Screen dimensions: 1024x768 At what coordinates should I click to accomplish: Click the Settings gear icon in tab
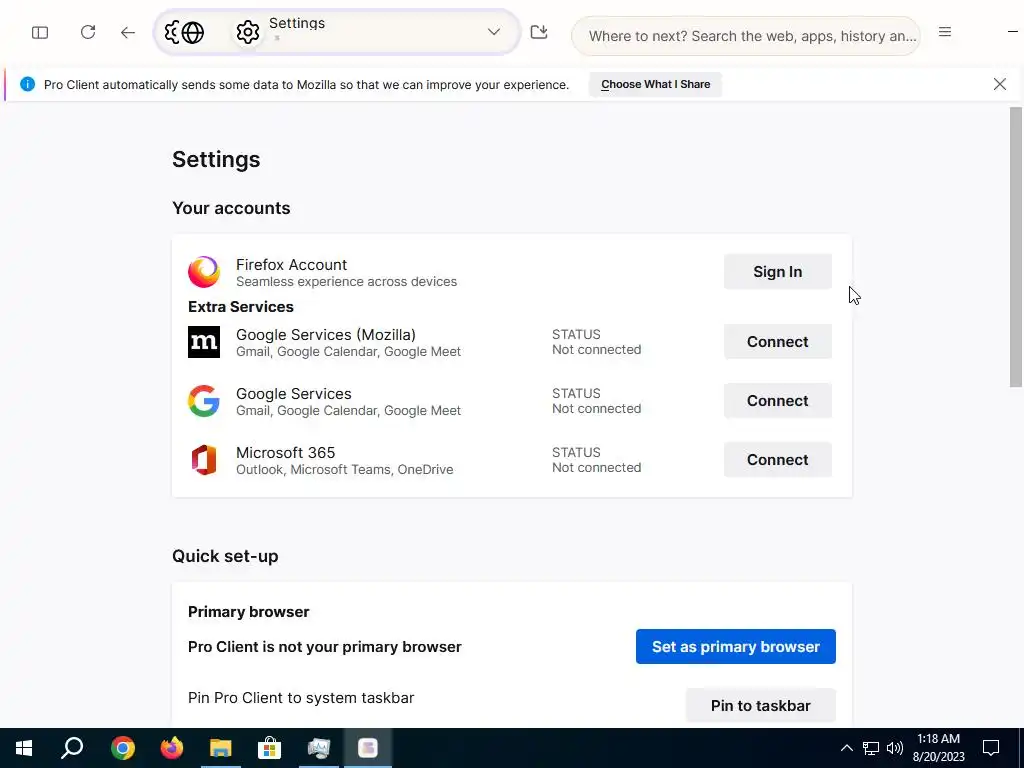248,32
